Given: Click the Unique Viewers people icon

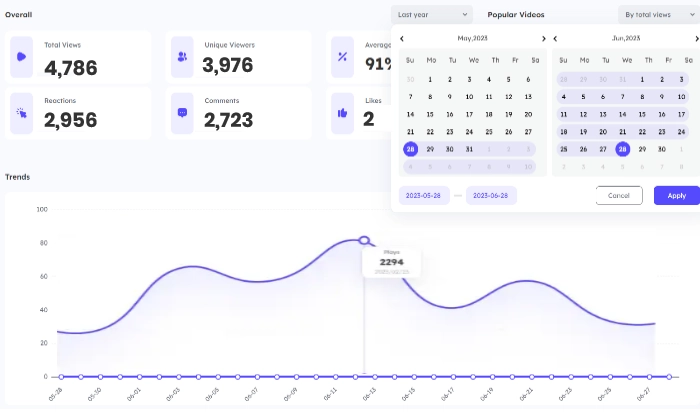Looking at the screenshot, I should pyautogui.click(x=182, y=57).
